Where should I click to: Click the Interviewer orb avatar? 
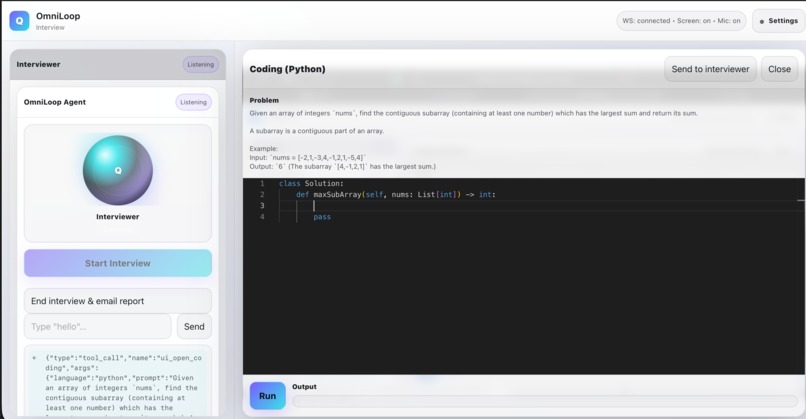point(118,170)
